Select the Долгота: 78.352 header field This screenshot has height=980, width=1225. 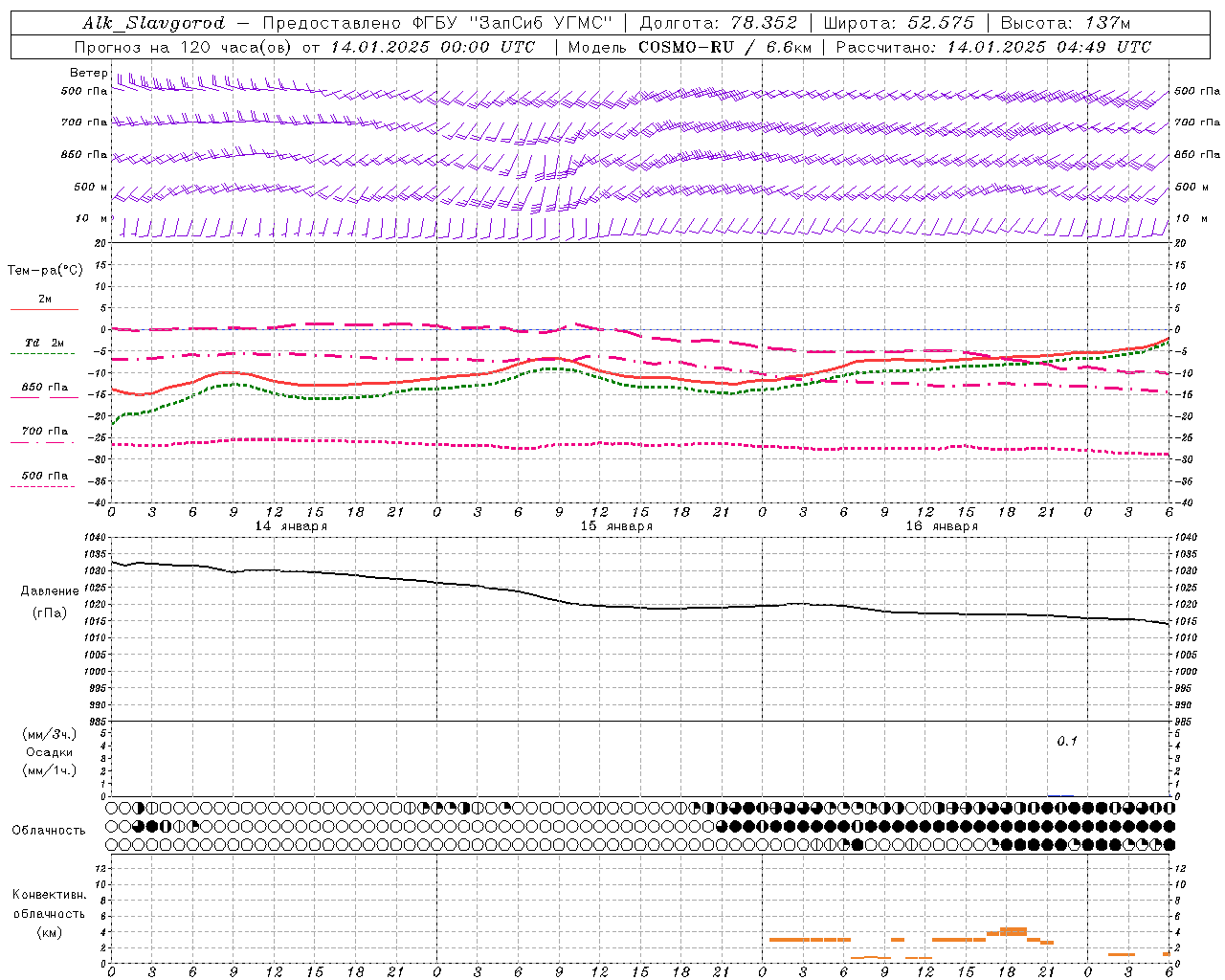tap(719, 23)
